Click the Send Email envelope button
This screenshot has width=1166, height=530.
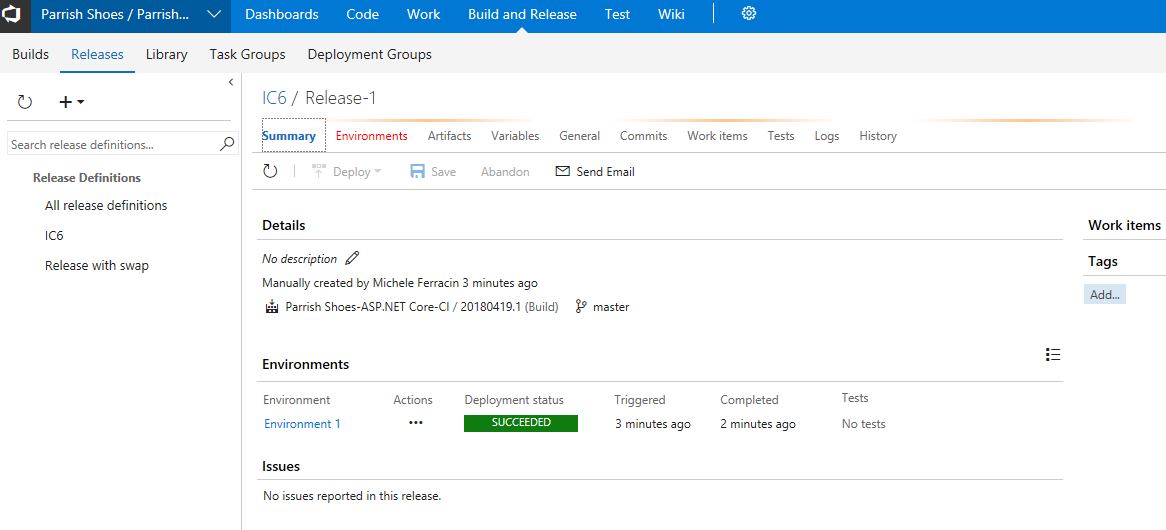point(595,171)
